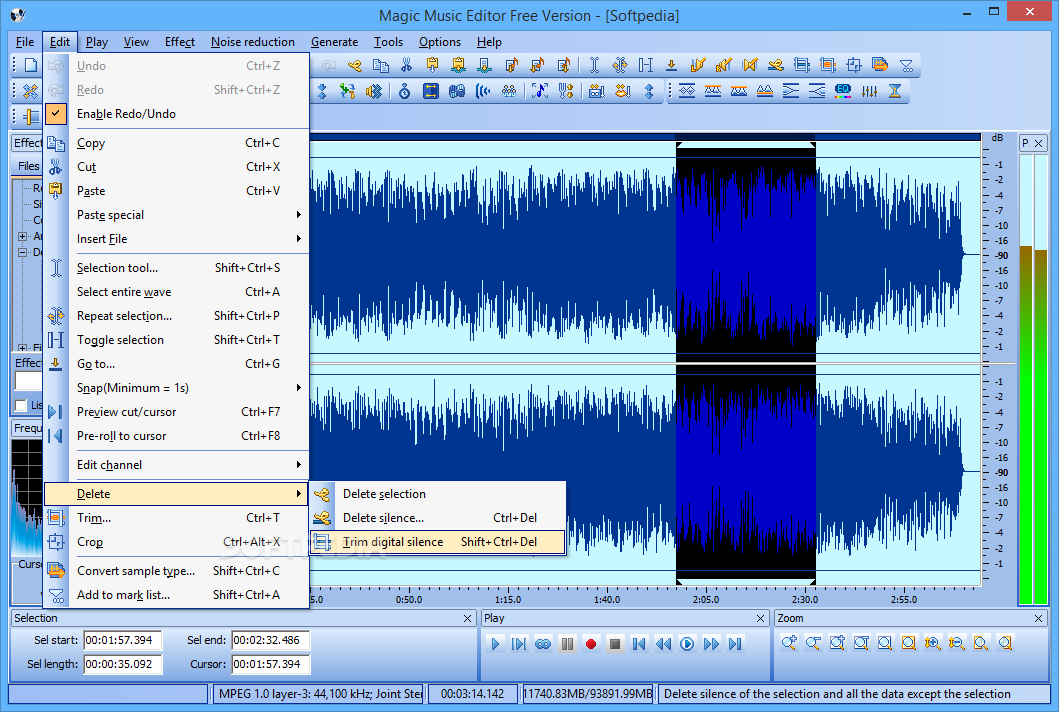The width and height of the screenshot is (1059, 712).
Task: Click the Zoom in icon in Zoom panel
Action: 787,644
